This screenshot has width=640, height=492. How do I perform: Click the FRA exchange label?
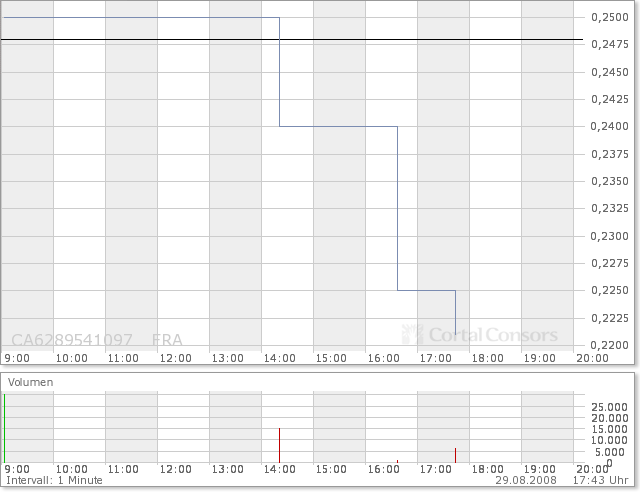click(167, 340)
